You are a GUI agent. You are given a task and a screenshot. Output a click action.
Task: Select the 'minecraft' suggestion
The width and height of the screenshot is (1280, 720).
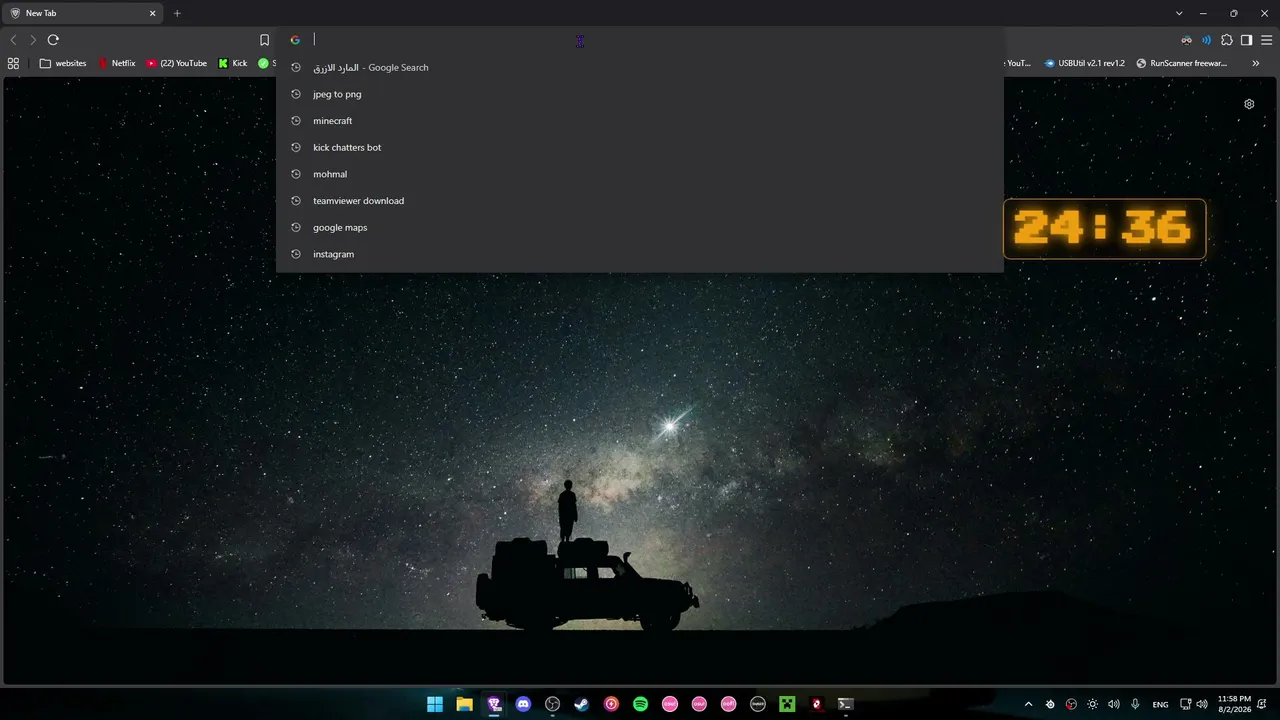pos(640,121)
